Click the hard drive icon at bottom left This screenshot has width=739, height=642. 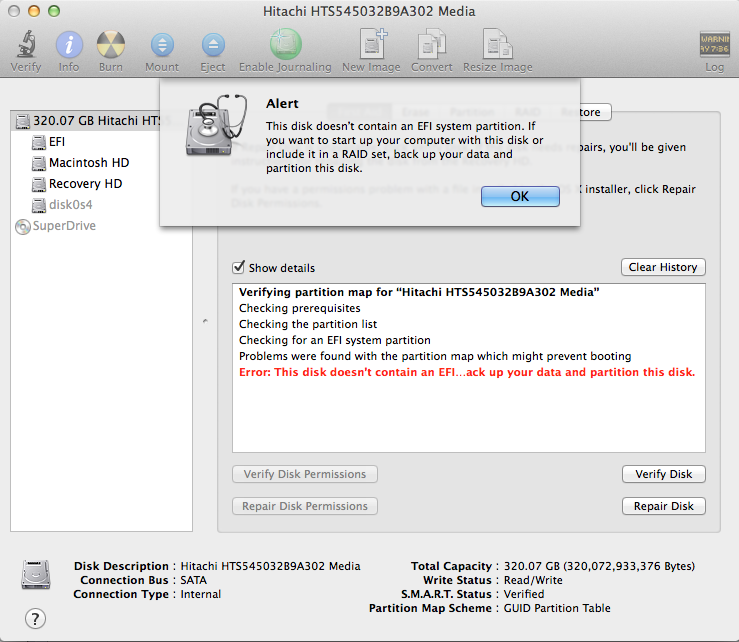coord(36,575)
